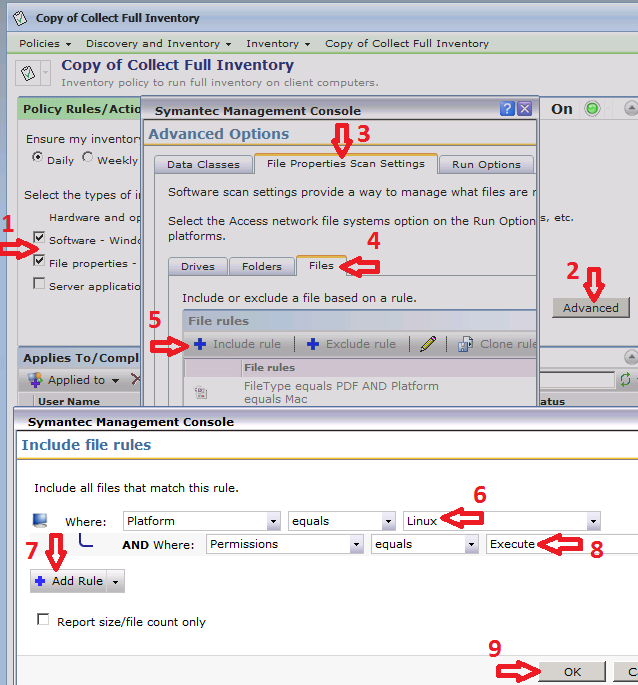
Task: Click the Add Rule button
Action: pos(68,581)
